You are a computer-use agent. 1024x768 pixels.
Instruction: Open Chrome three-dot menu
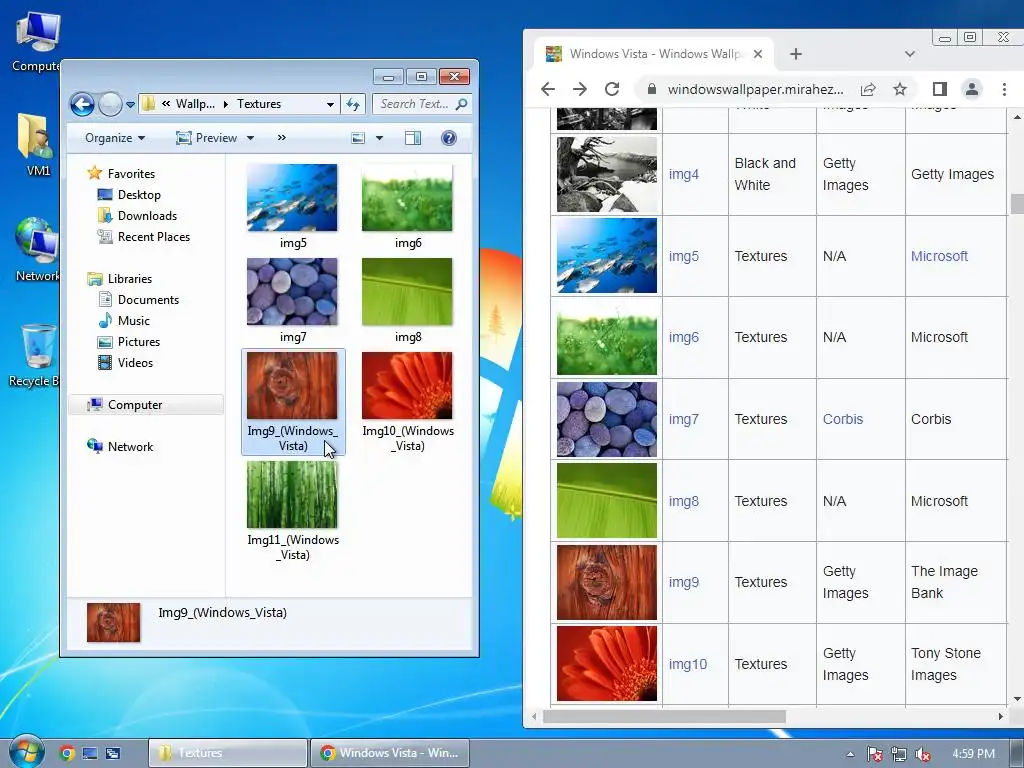point(1004,89)
